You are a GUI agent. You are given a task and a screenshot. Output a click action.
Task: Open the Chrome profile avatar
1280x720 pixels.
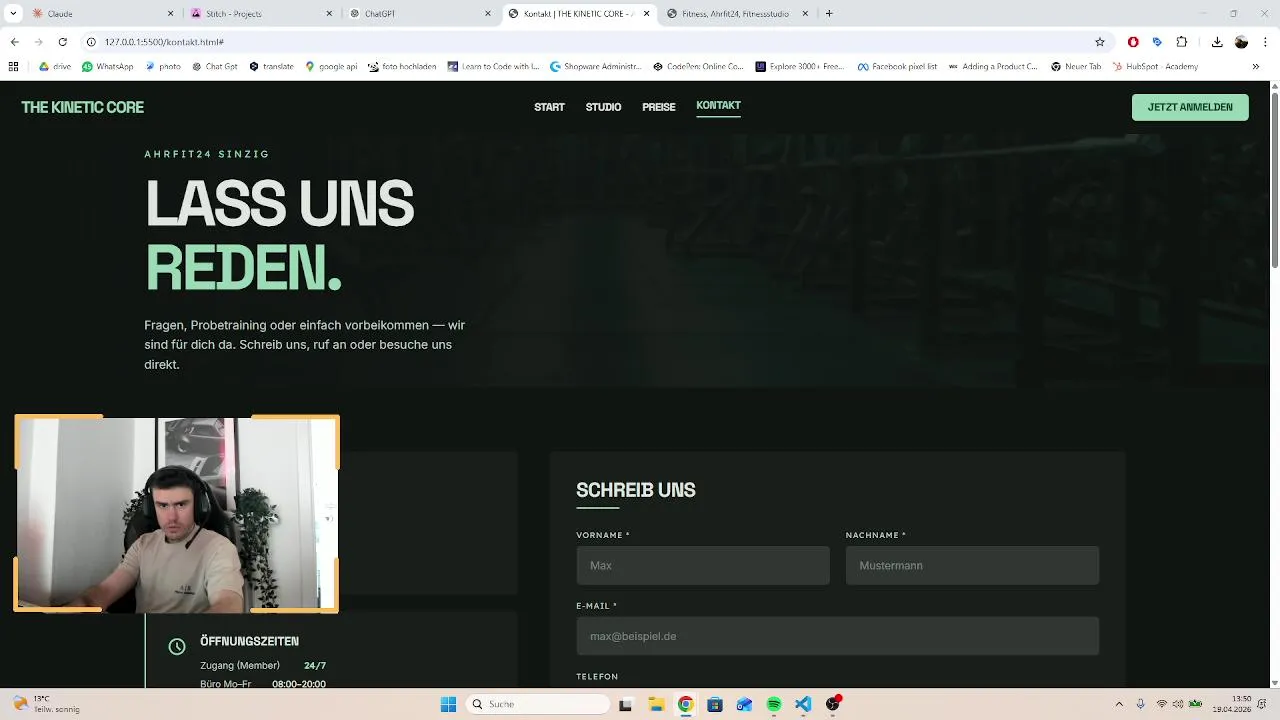tap(1241, 42)
